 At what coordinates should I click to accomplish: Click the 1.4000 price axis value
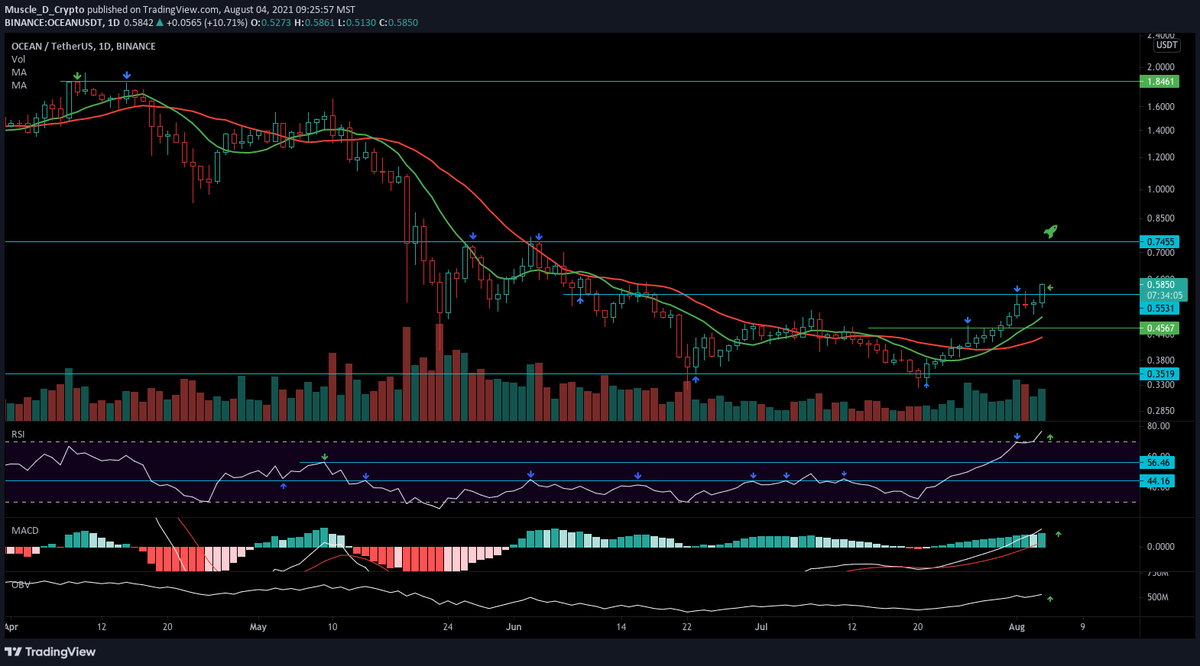coord(1161,130)
